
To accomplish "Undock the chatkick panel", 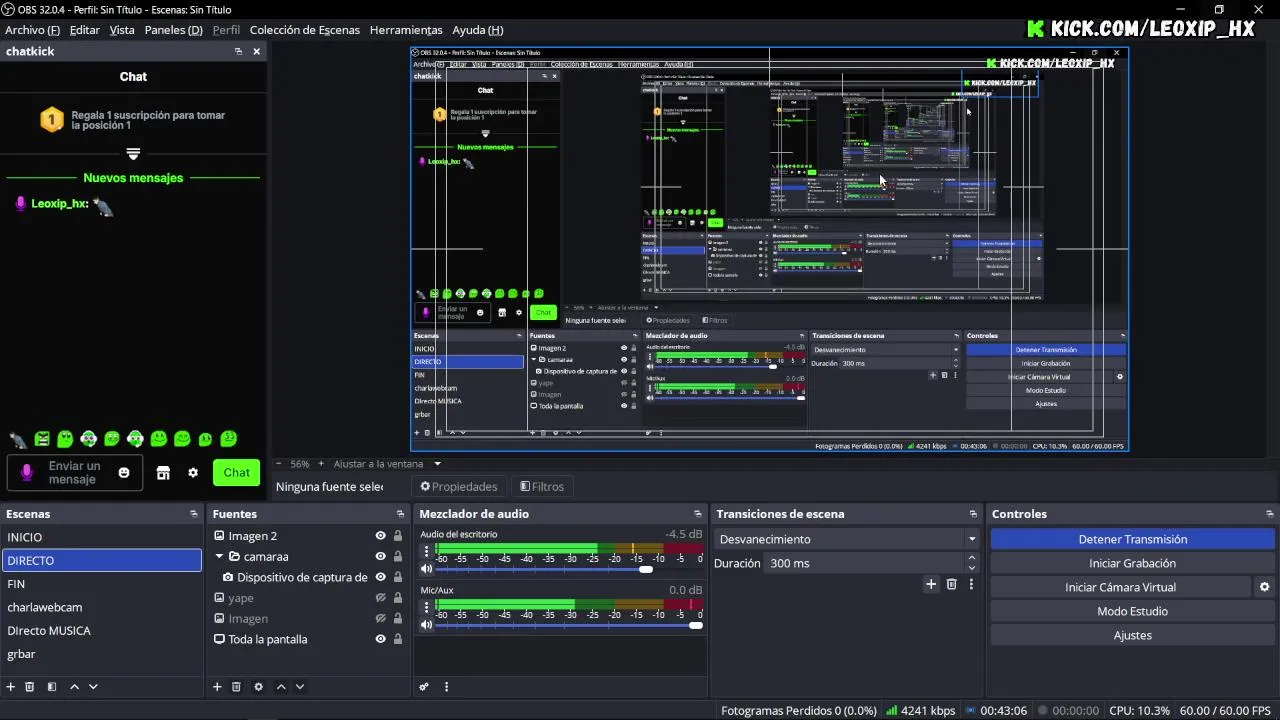I will pyautogui.click(x=238, y=51).
